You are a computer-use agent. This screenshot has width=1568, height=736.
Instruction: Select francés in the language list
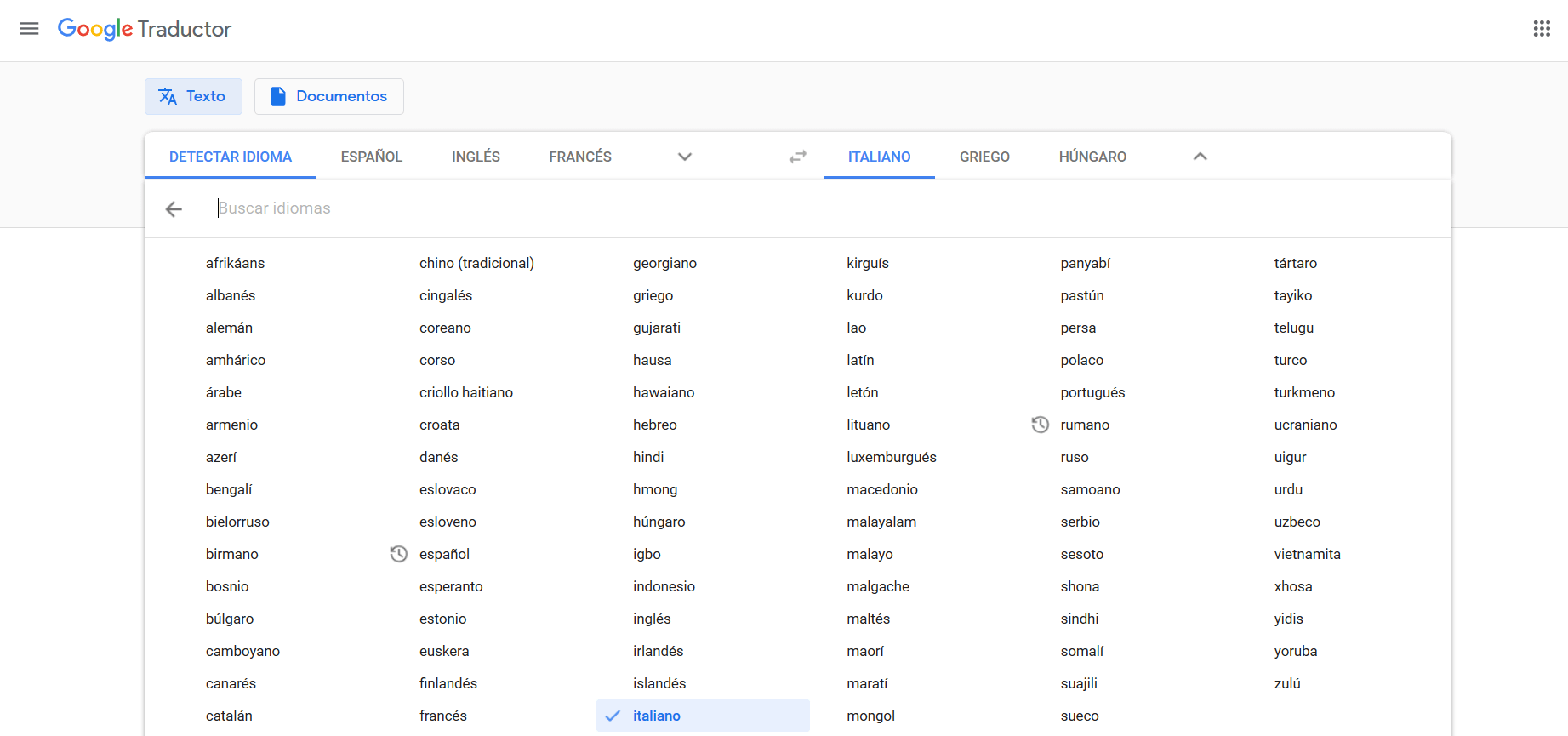point(443,716)
